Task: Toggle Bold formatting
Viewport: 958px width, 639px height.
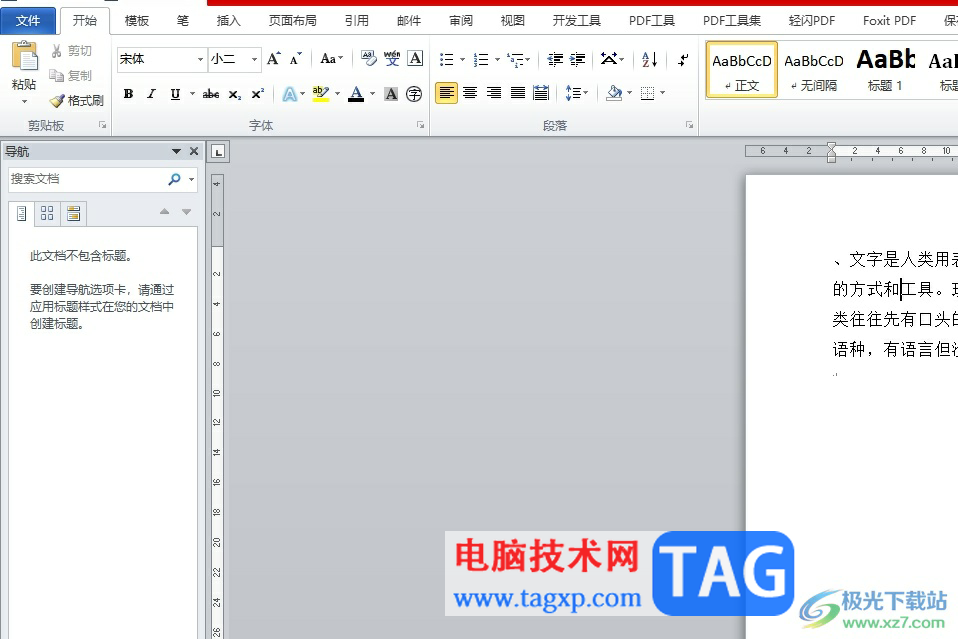Action: [x=128, y=94]
